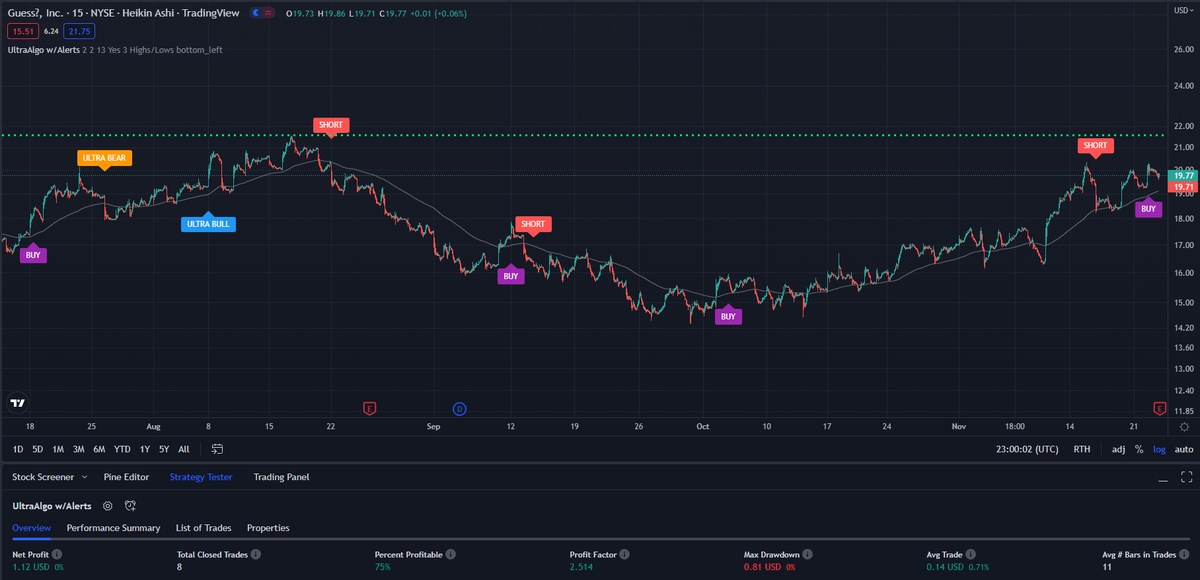
Task: Open the List of Trades tab
Action: (203, 527)
